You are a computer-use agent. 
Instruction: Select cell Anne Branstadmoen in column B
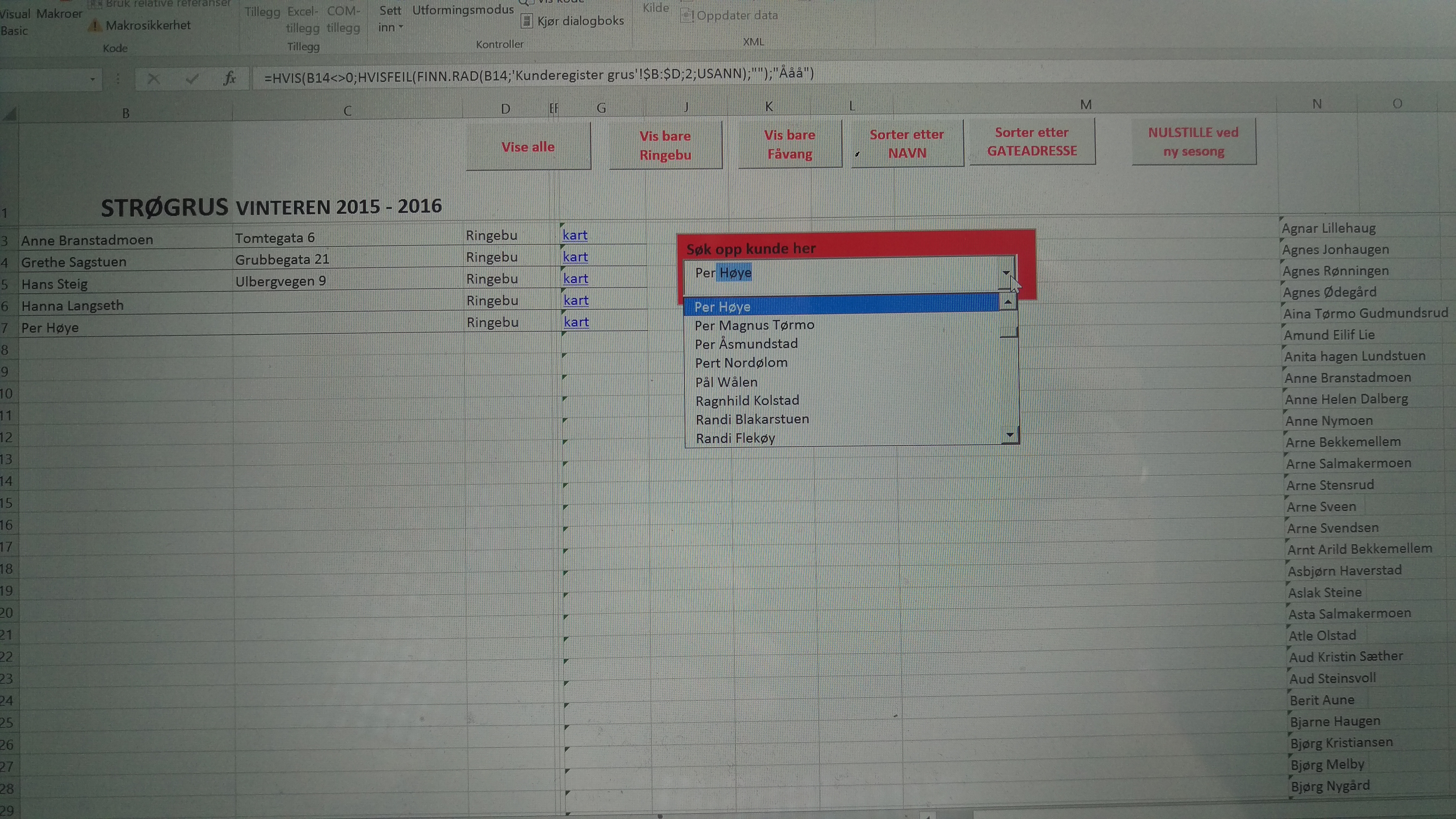125,240
